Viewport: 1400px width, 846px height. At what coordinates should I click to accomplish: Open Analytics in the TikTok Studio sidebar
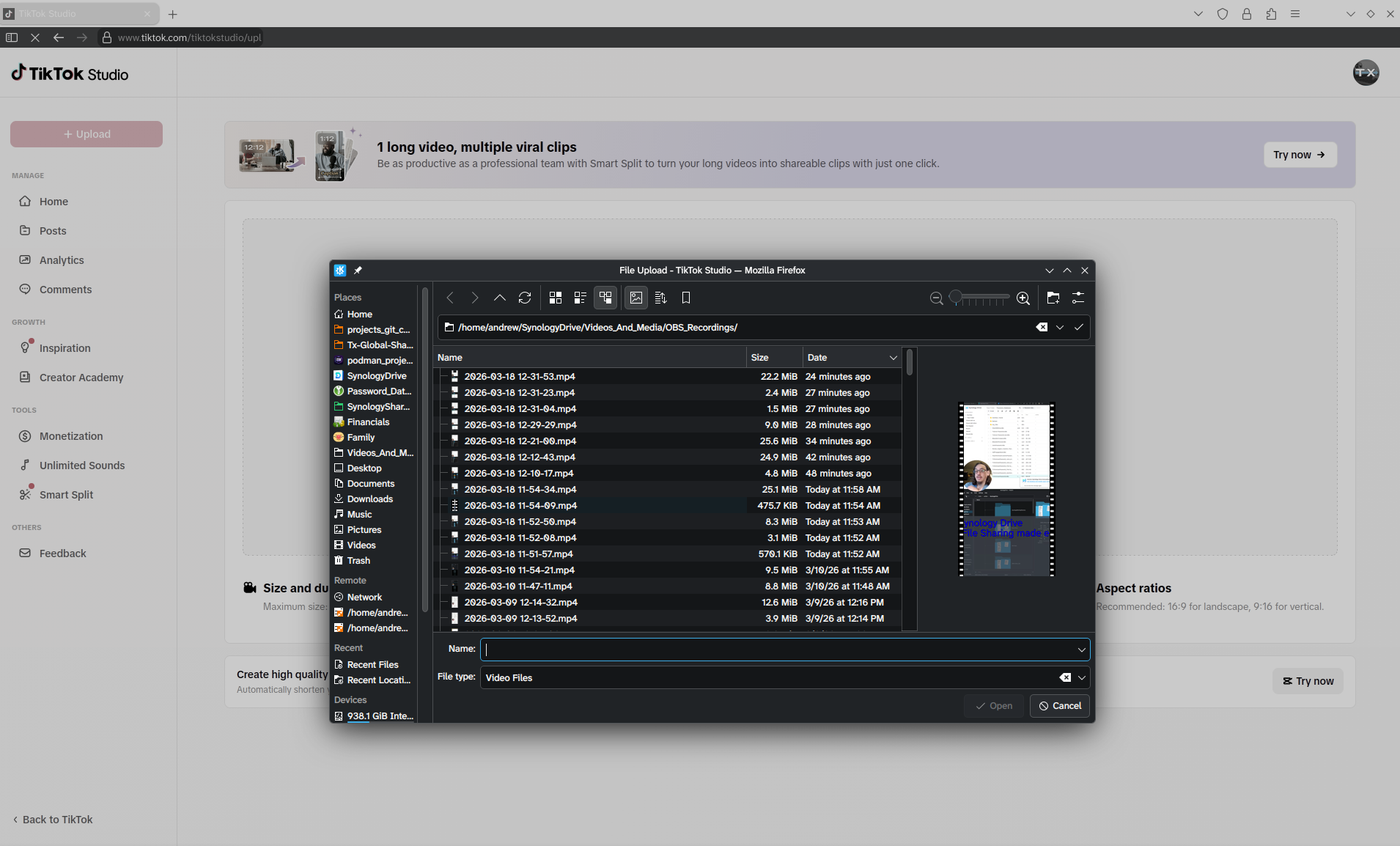[x=62, y=260]
